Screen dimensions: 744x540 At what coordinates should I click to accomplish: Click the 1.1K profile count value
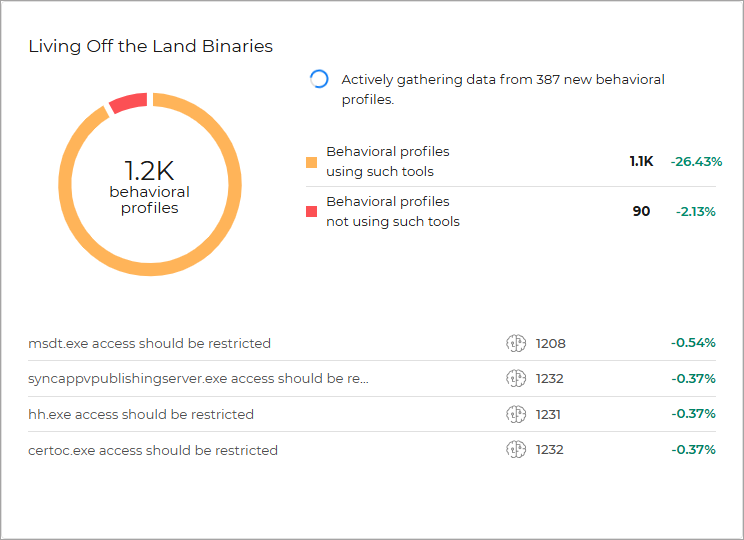[x=641, y=161]
